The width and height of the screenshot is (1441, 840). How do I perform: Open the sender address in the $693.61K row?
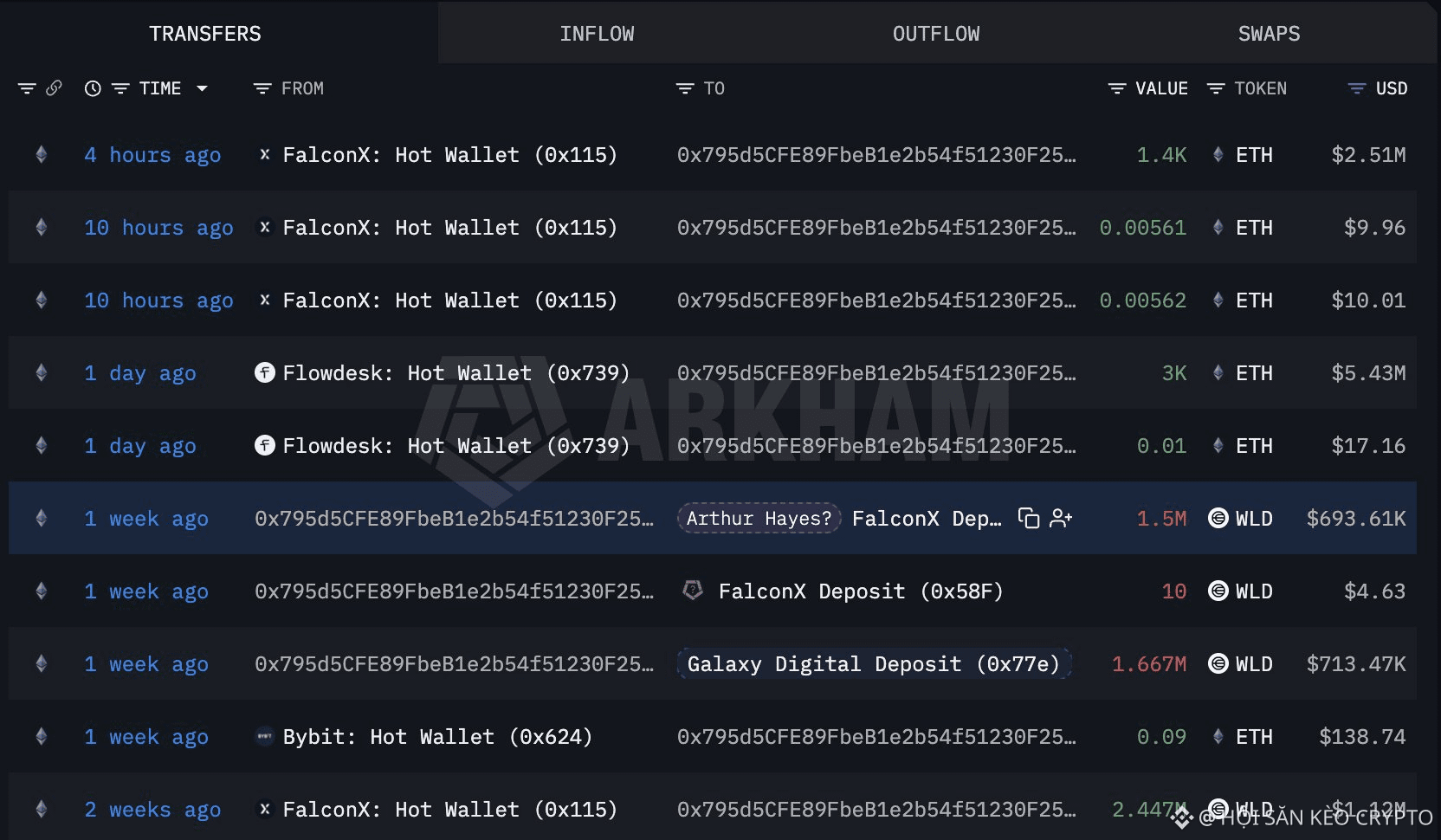[454, 519]
